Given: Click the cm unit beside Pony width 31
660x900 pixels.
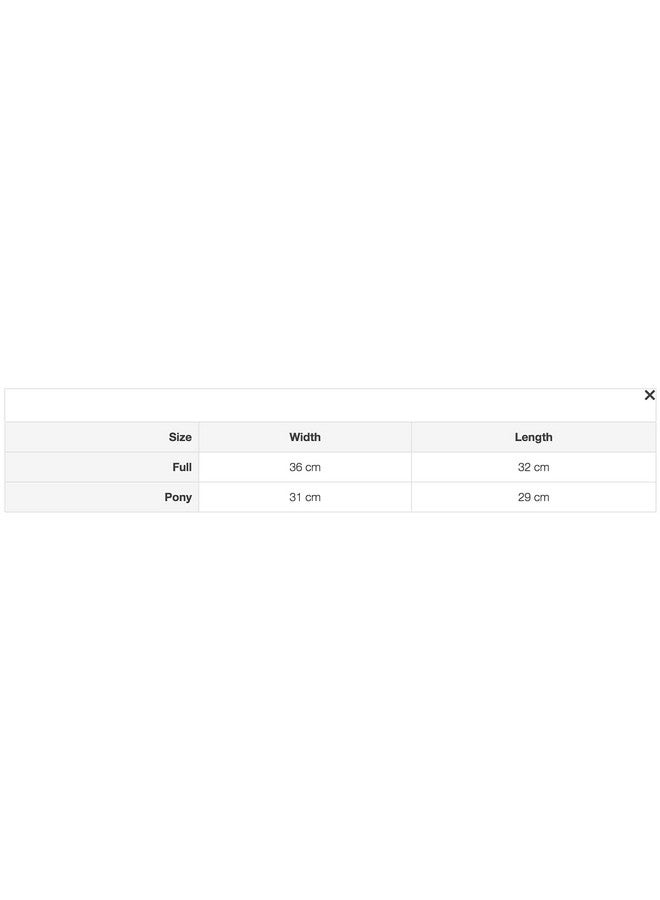Looking at the screenshot, I should coord(313,497).
